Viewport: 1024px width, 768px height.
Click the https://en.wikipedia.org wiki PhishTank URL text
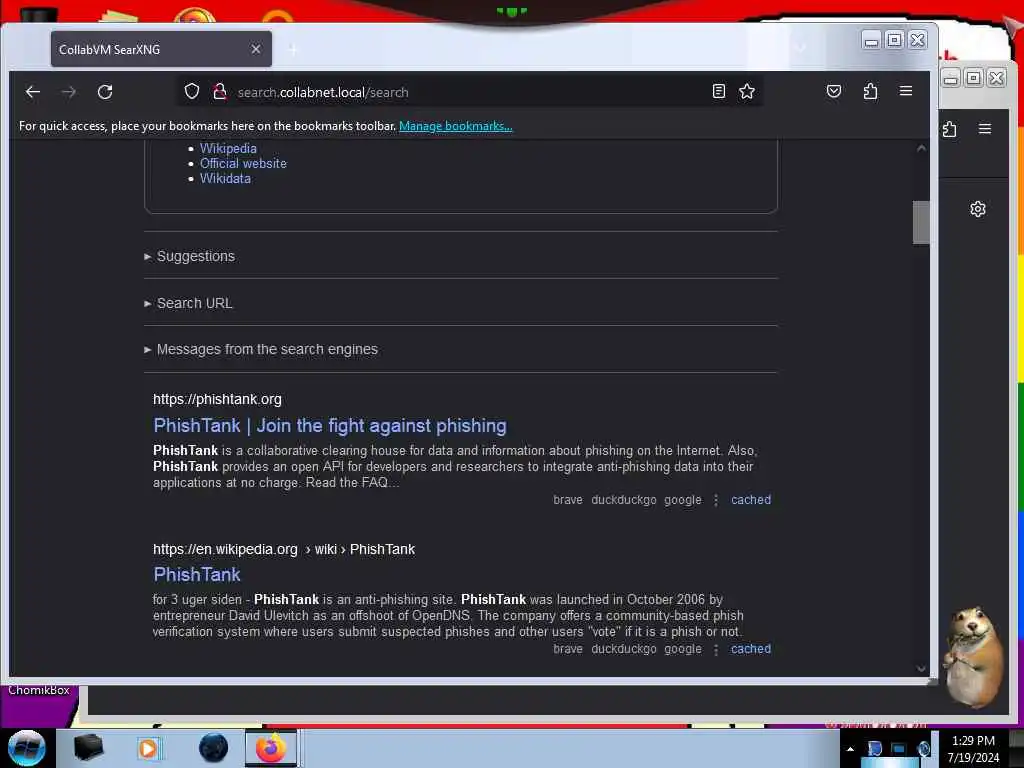(283, 549)
